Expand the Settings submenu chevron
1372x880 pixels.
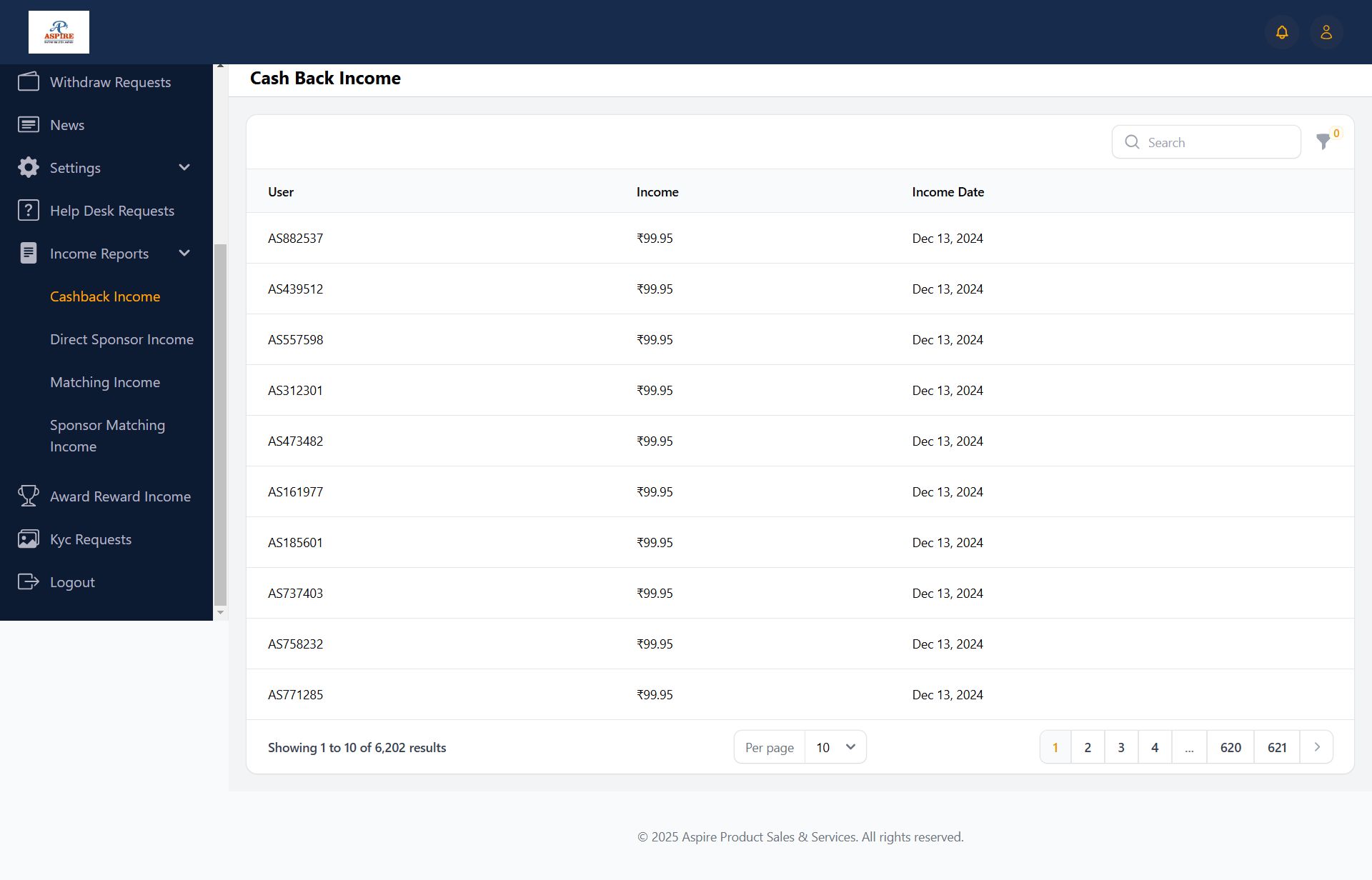pos(184,167)
